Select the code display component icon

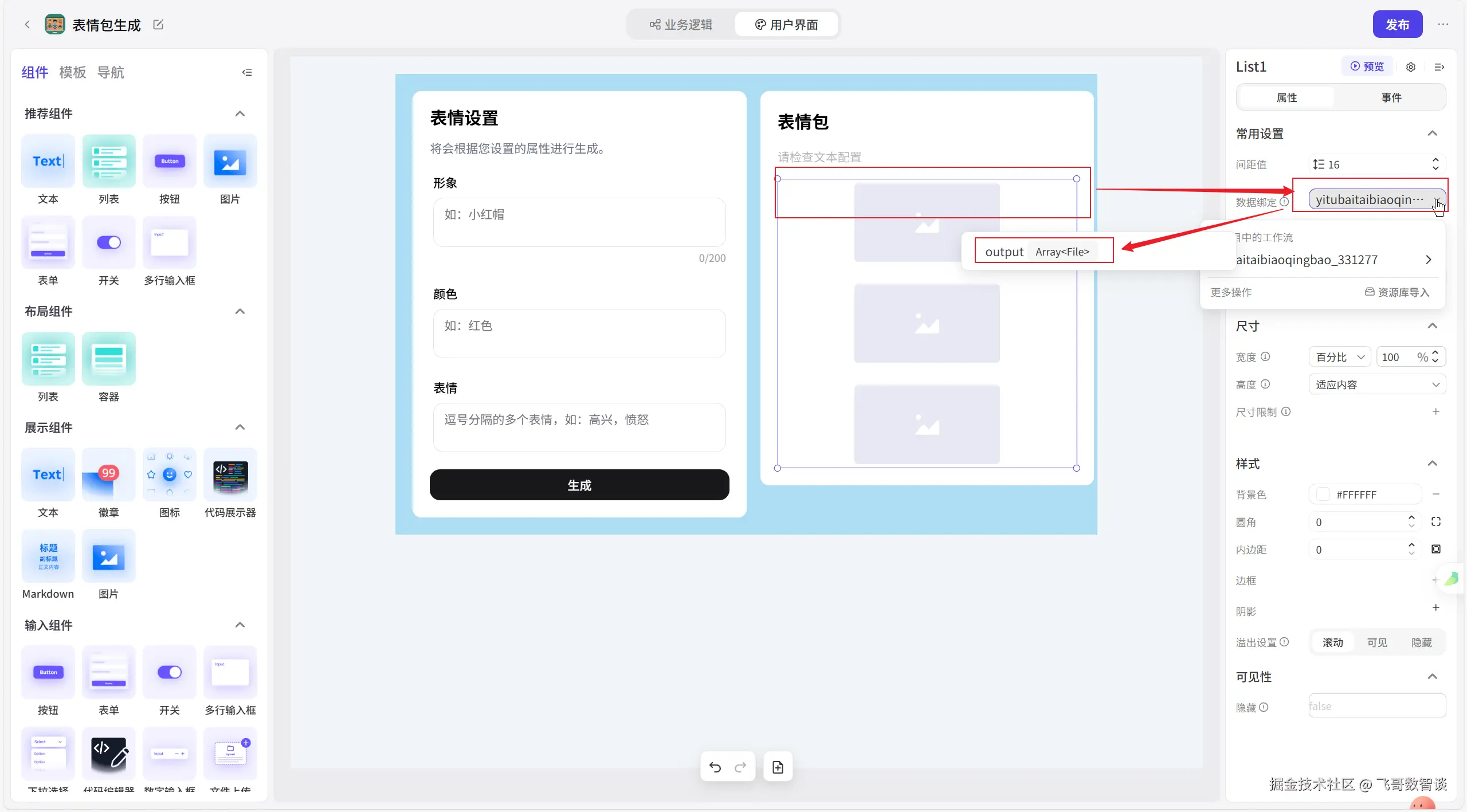click(230, 475)
